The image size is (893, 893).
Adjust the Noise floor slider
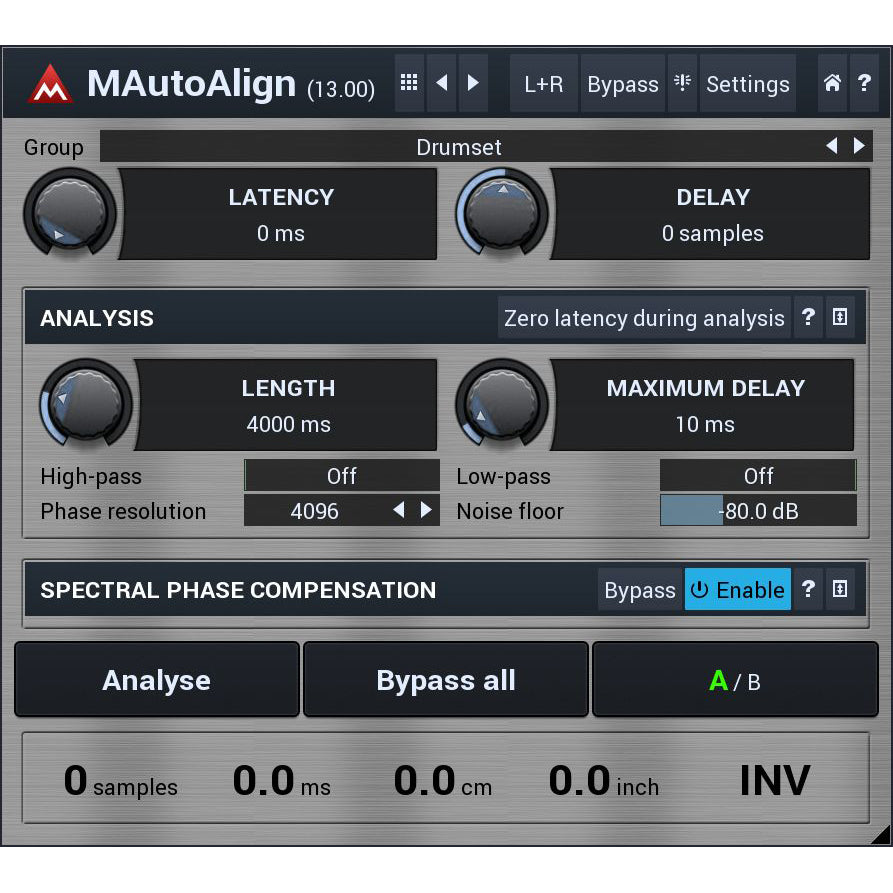pyautogui.click(x=758, y=510)
